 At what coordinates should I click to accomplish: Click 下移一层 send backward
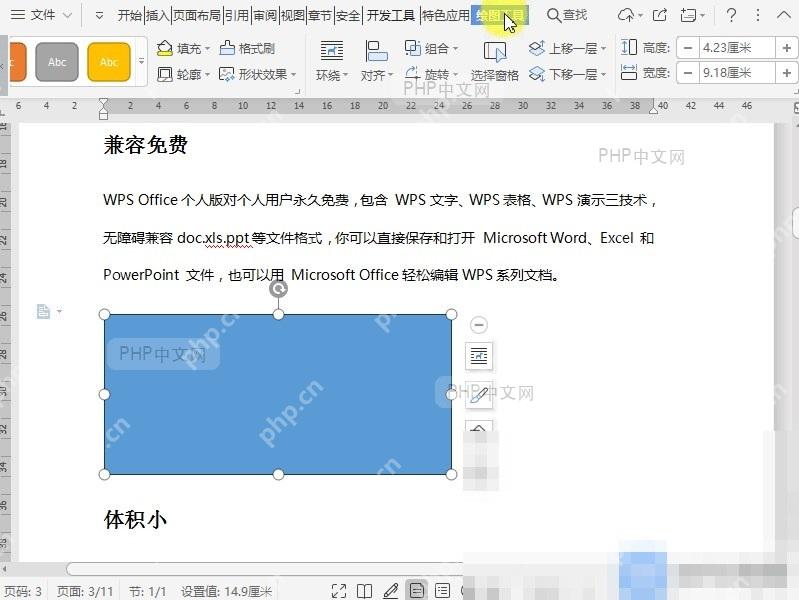pyautogui.click(x=563, y=74)
